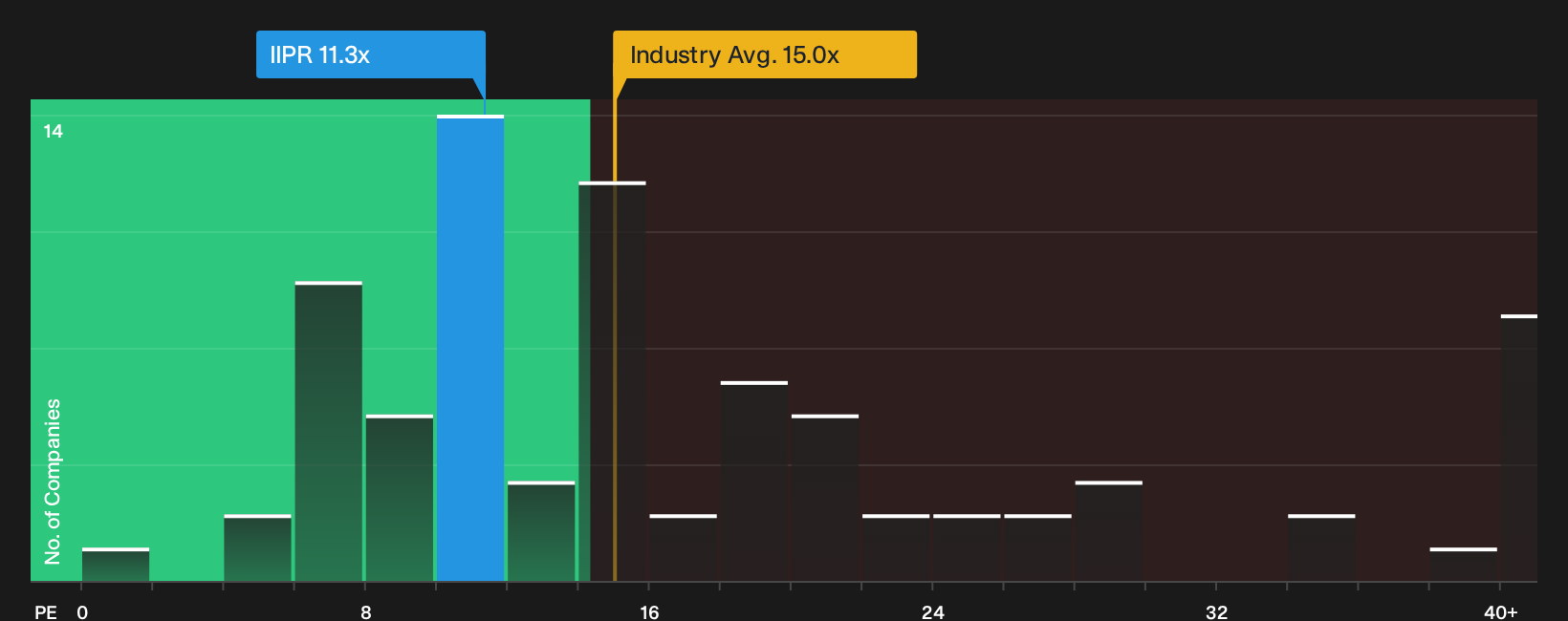Click the dark bar starting at PE 26
The image size is (1568, 621).
click(x=1037, y=547)
